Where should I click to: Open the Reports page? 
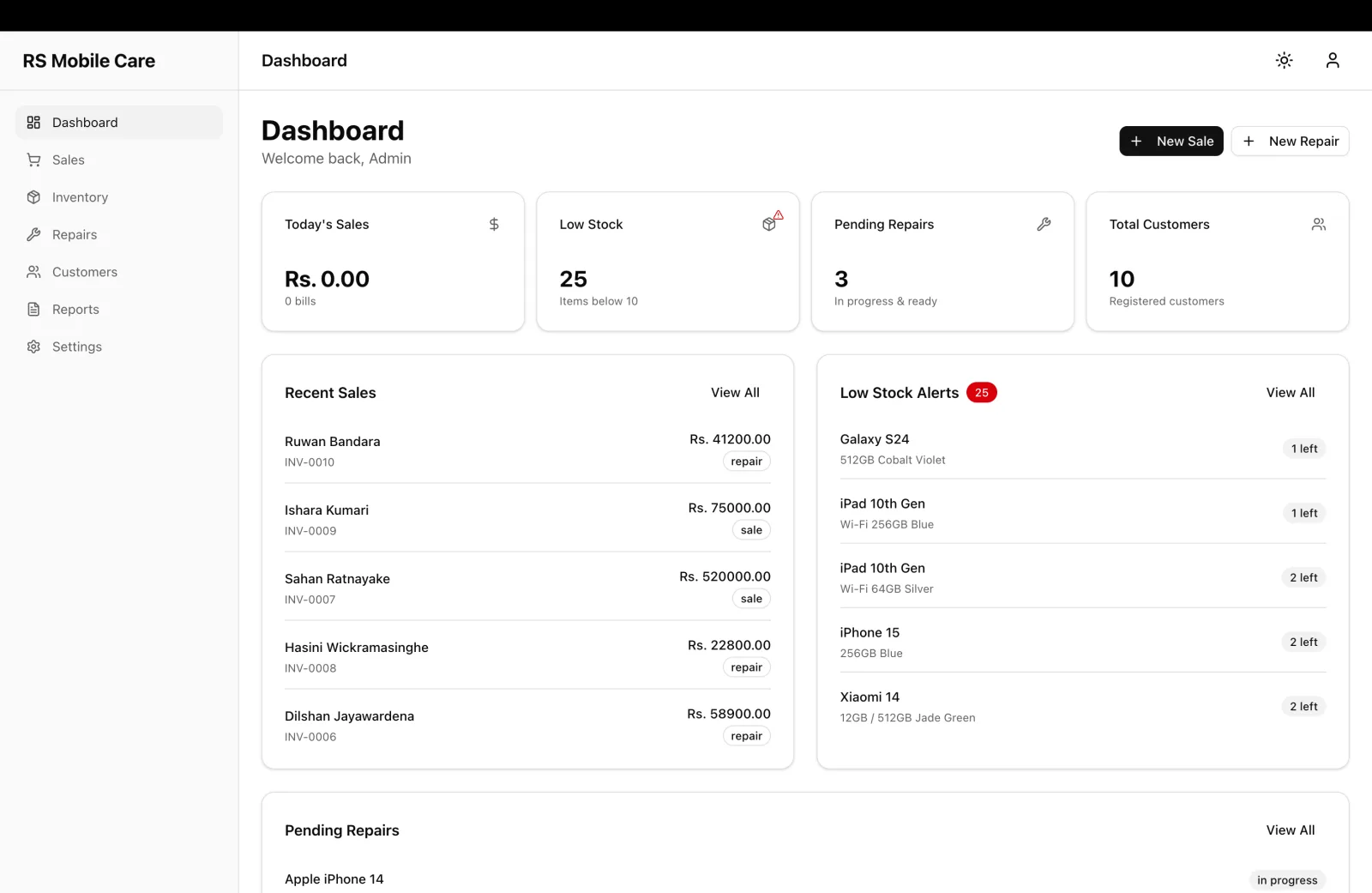119,309
